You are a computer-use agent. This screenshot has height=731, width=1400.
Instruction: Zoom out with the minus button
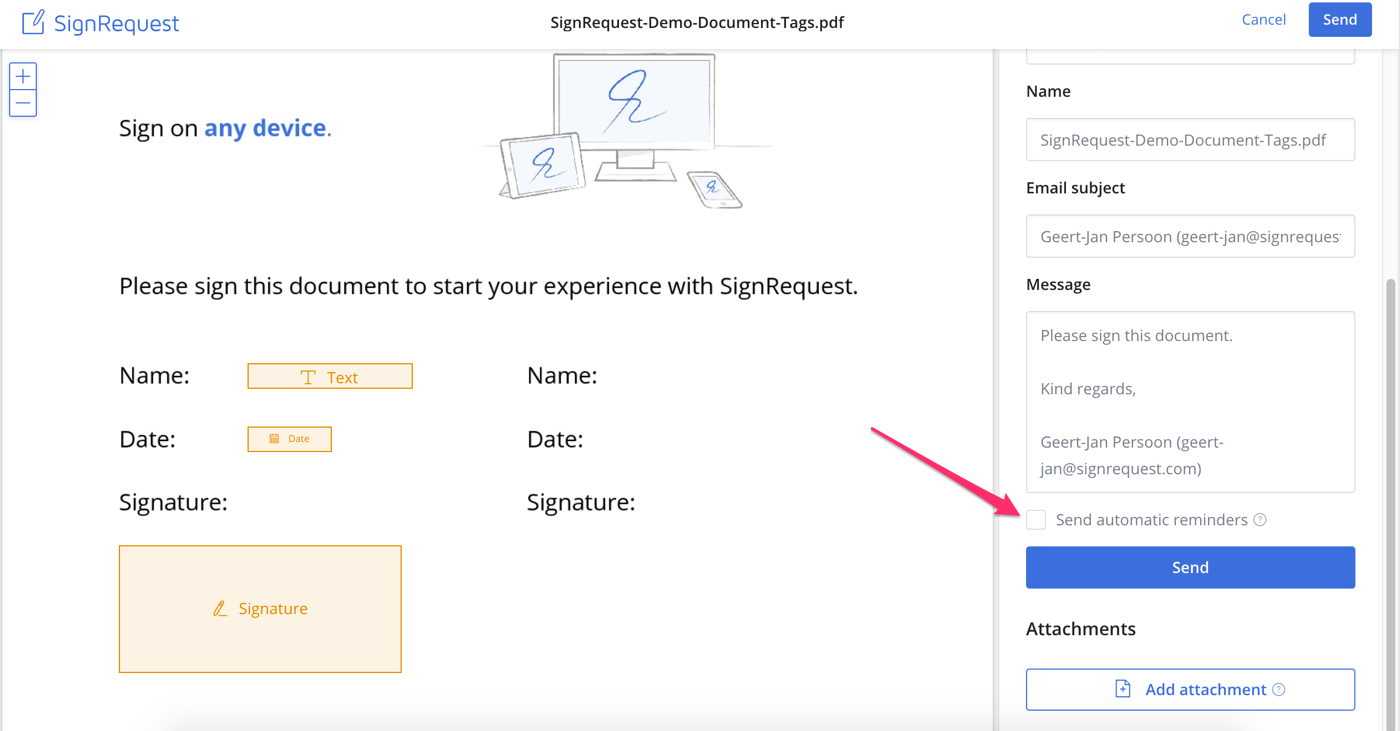(23, 103)
